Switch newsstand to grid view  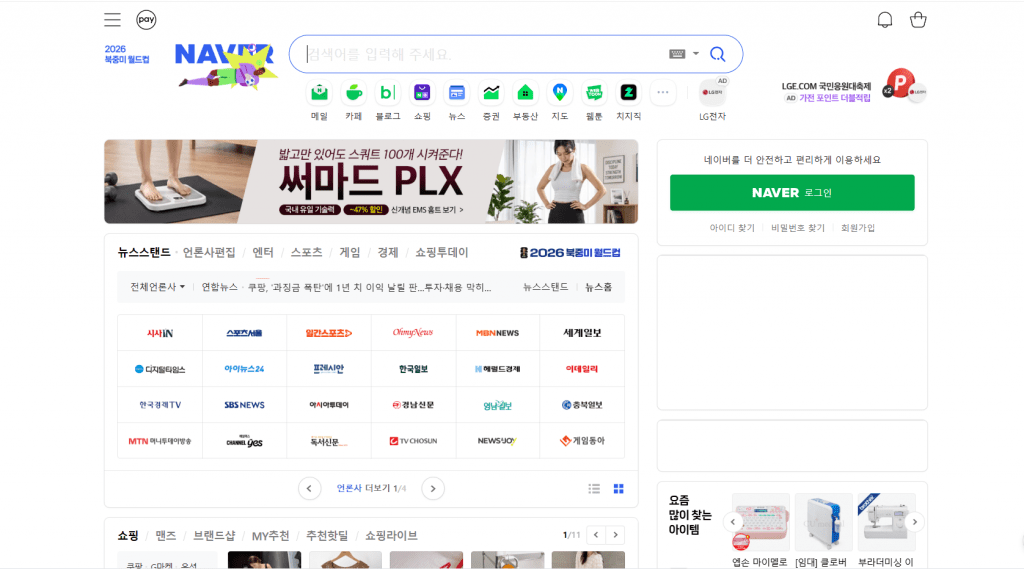[x=618, y=489]
